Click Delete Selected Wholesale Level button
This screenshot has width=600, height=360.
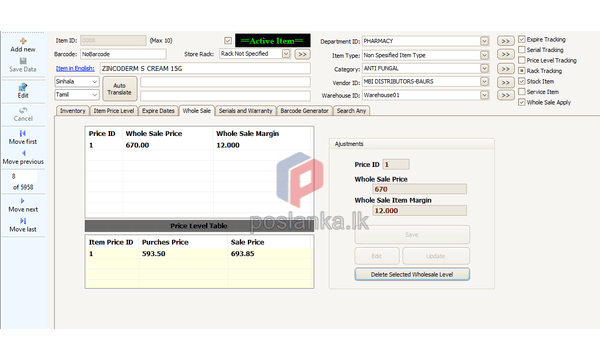pyautogui.click(x=412, y=274)
